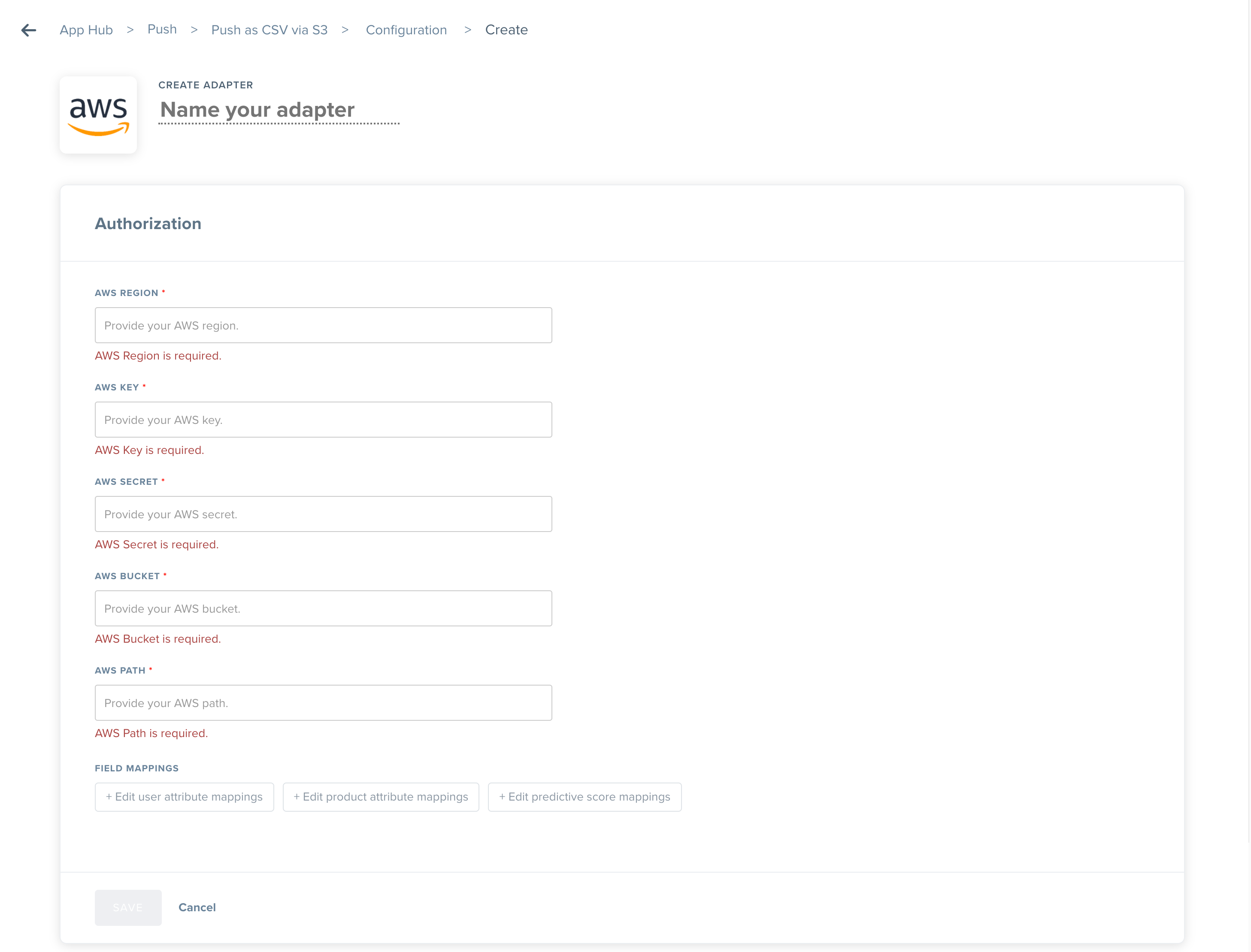Click the AWS REGION label
This screenshot has height=952, width=1251.
click(x=127, y=293)
